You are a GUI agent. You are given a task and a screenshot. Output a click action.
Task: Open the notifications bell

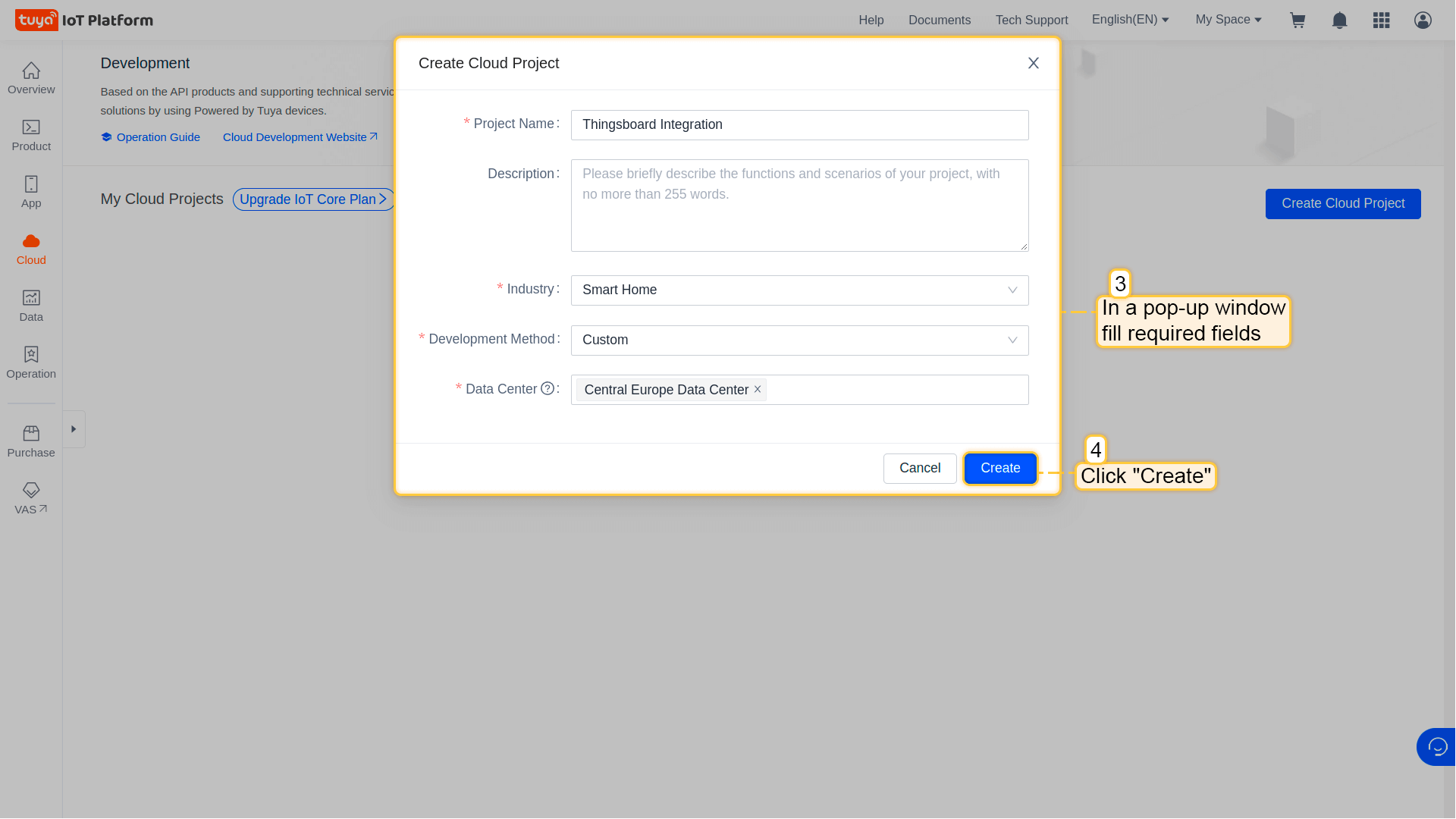coord(1339,20)
